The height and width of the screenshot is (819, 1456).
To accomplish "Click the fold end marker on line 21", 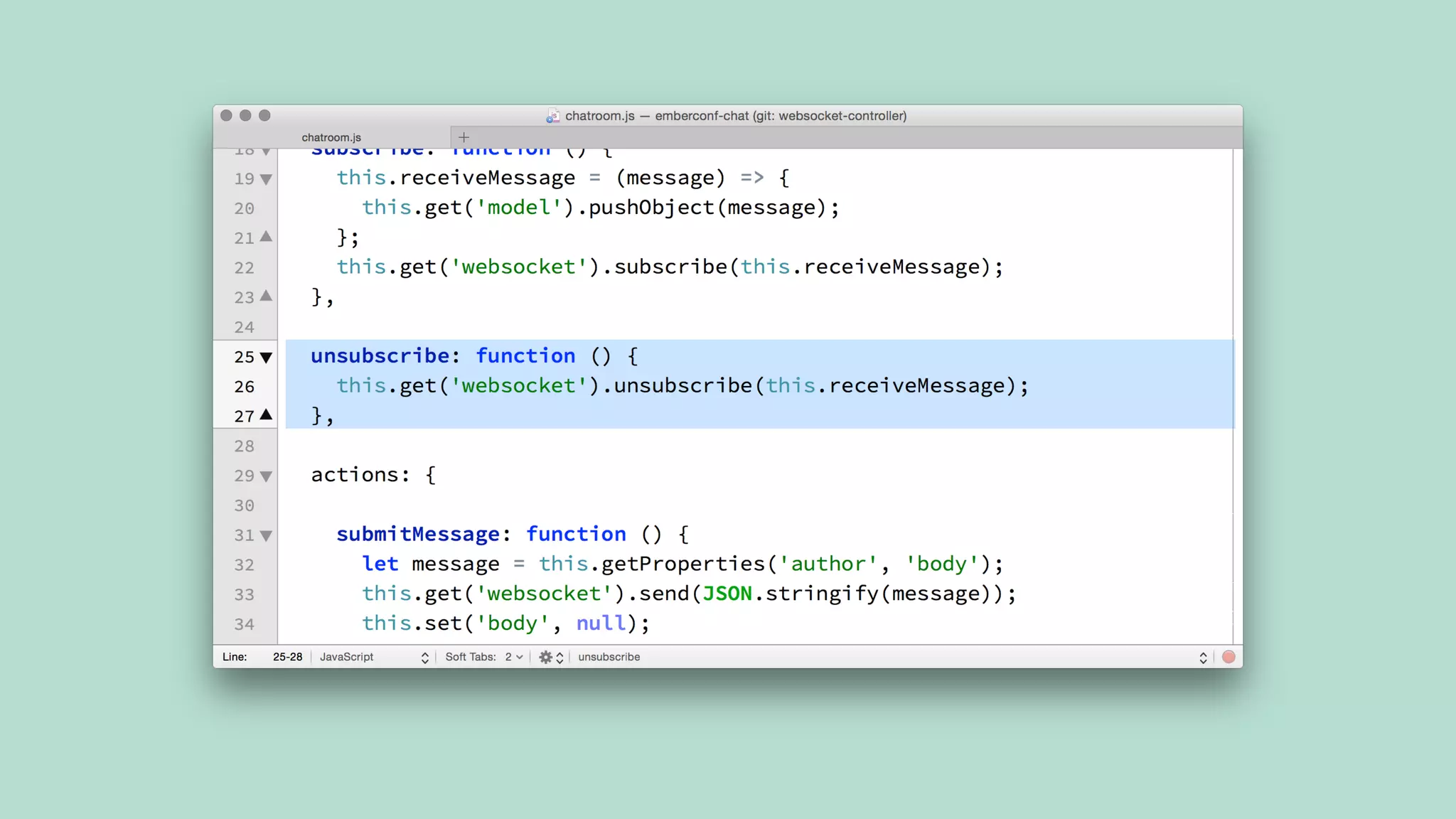I will (266, 237).
